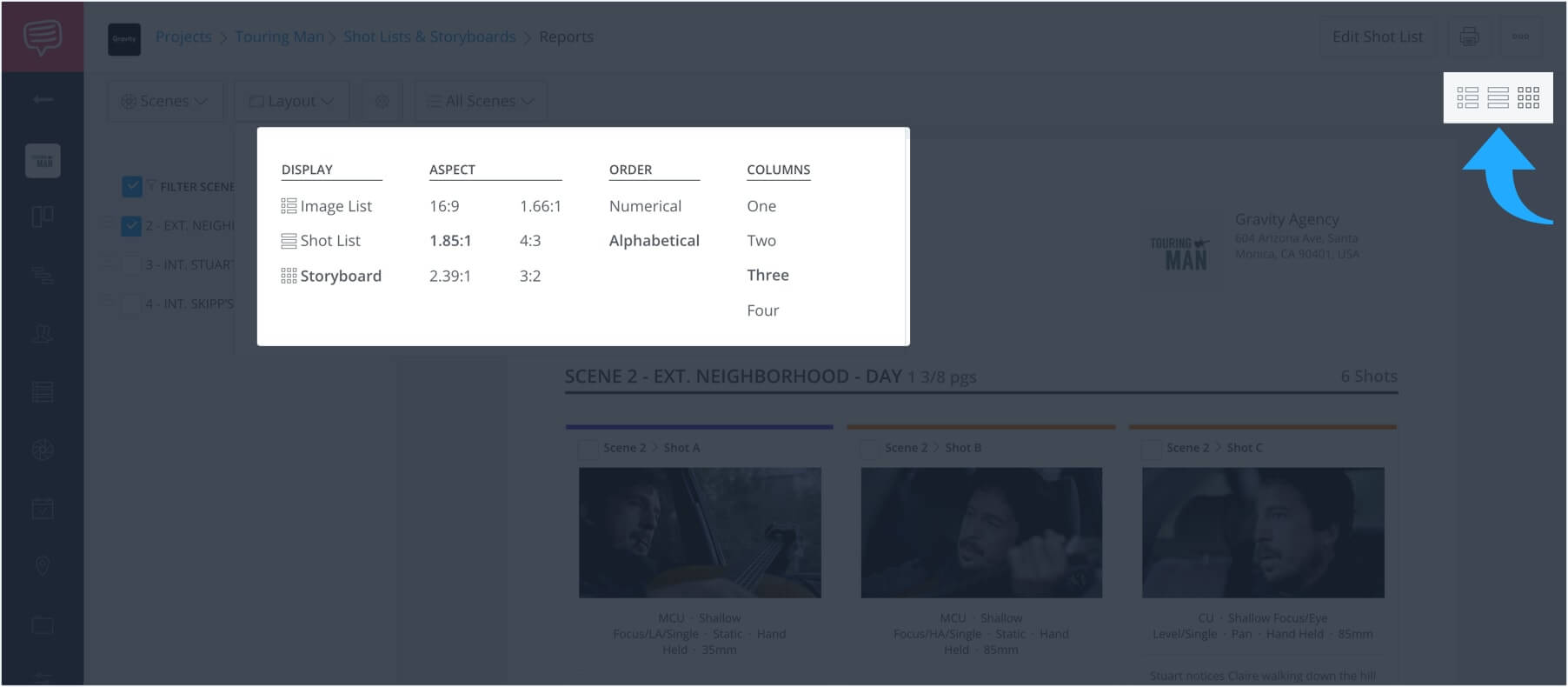Viewport: 1568px width, 687px height.
Task: Set order to Numerical
Action: [x=645, y=206]
